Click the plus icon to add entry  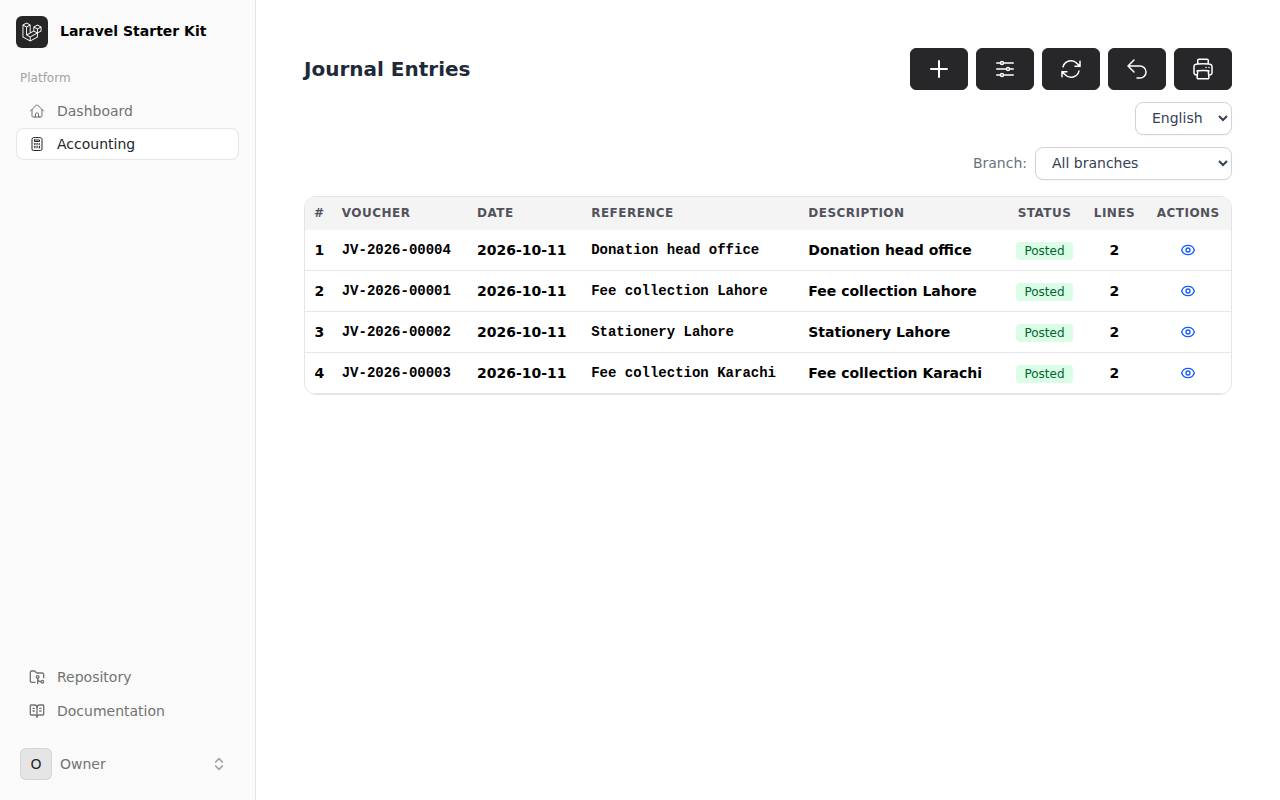tap(938, 69)
